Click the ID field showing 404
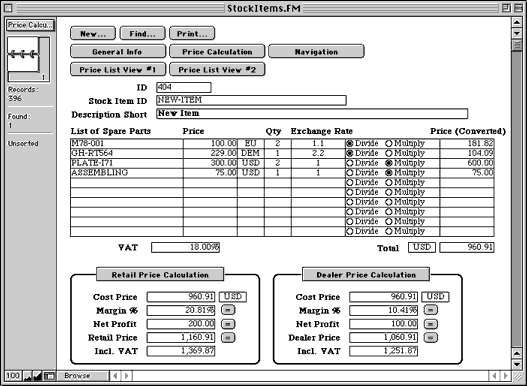527x386 pixels. click(x=184, y=87)
